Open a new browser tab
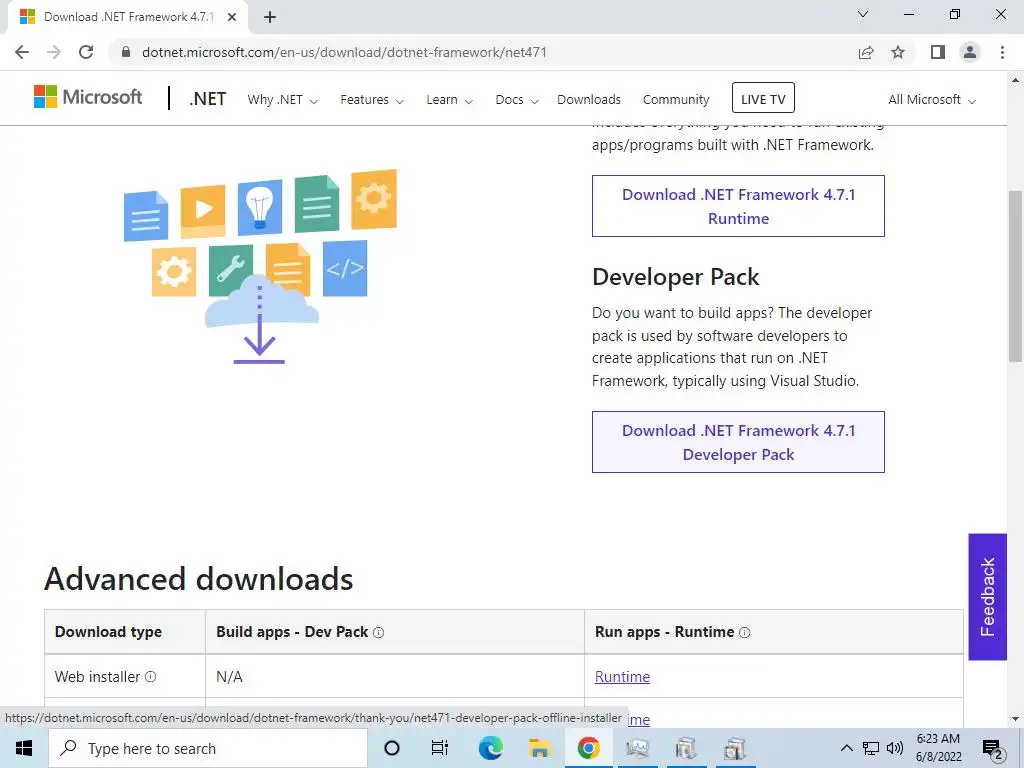Viewport: 1024px width, 768px height. click(x=270, y=17)
